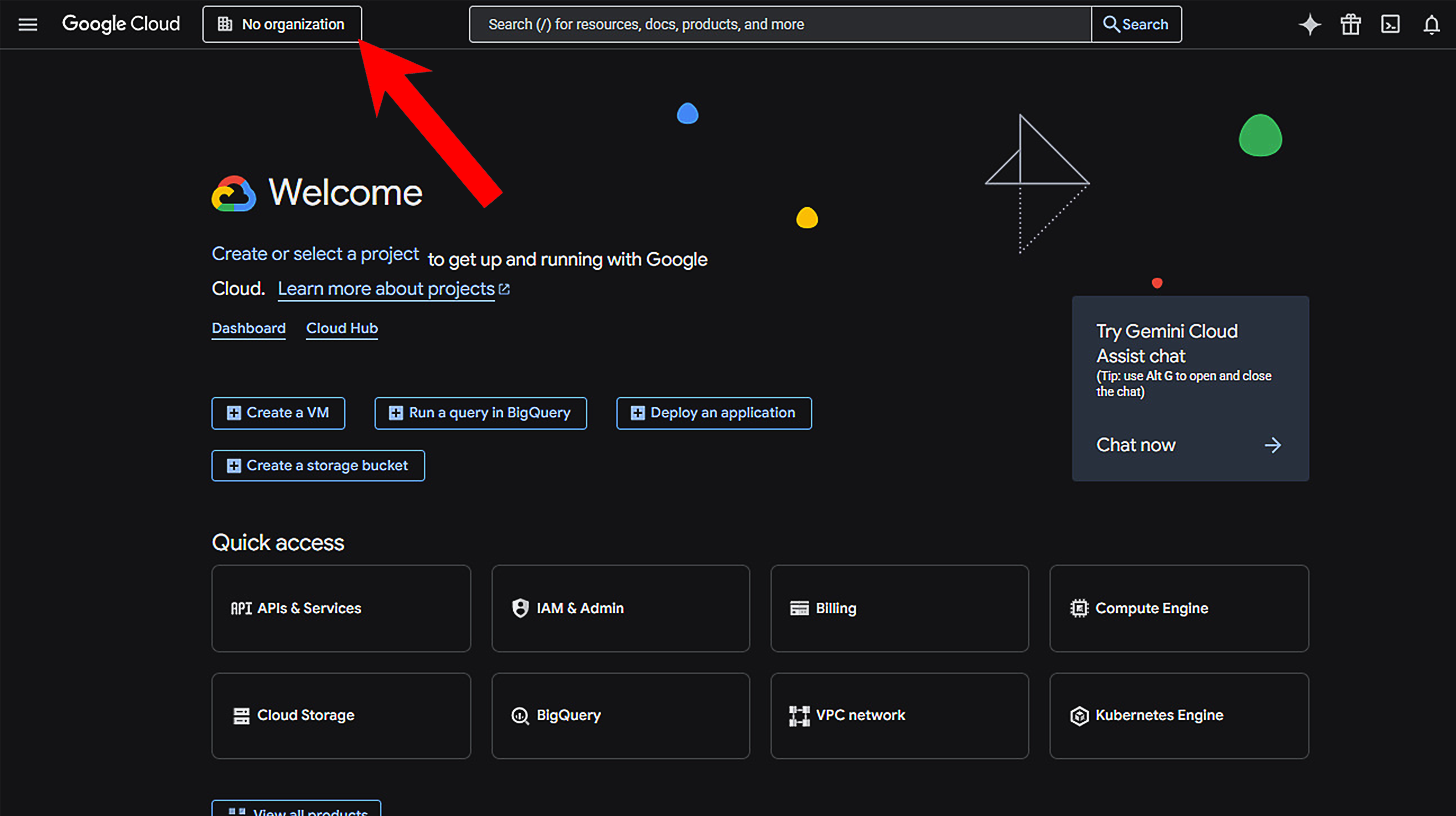Open Kubernetes Engine quick access card
The width and height of the screenshot is (1456, 816).
[x=1179, y=715]
